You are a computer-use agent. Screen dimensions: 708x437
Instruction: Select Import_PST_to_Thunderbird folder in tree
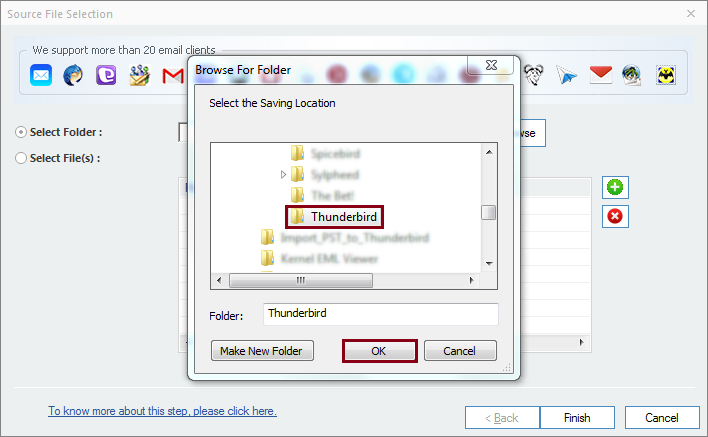tap(355, 237)
